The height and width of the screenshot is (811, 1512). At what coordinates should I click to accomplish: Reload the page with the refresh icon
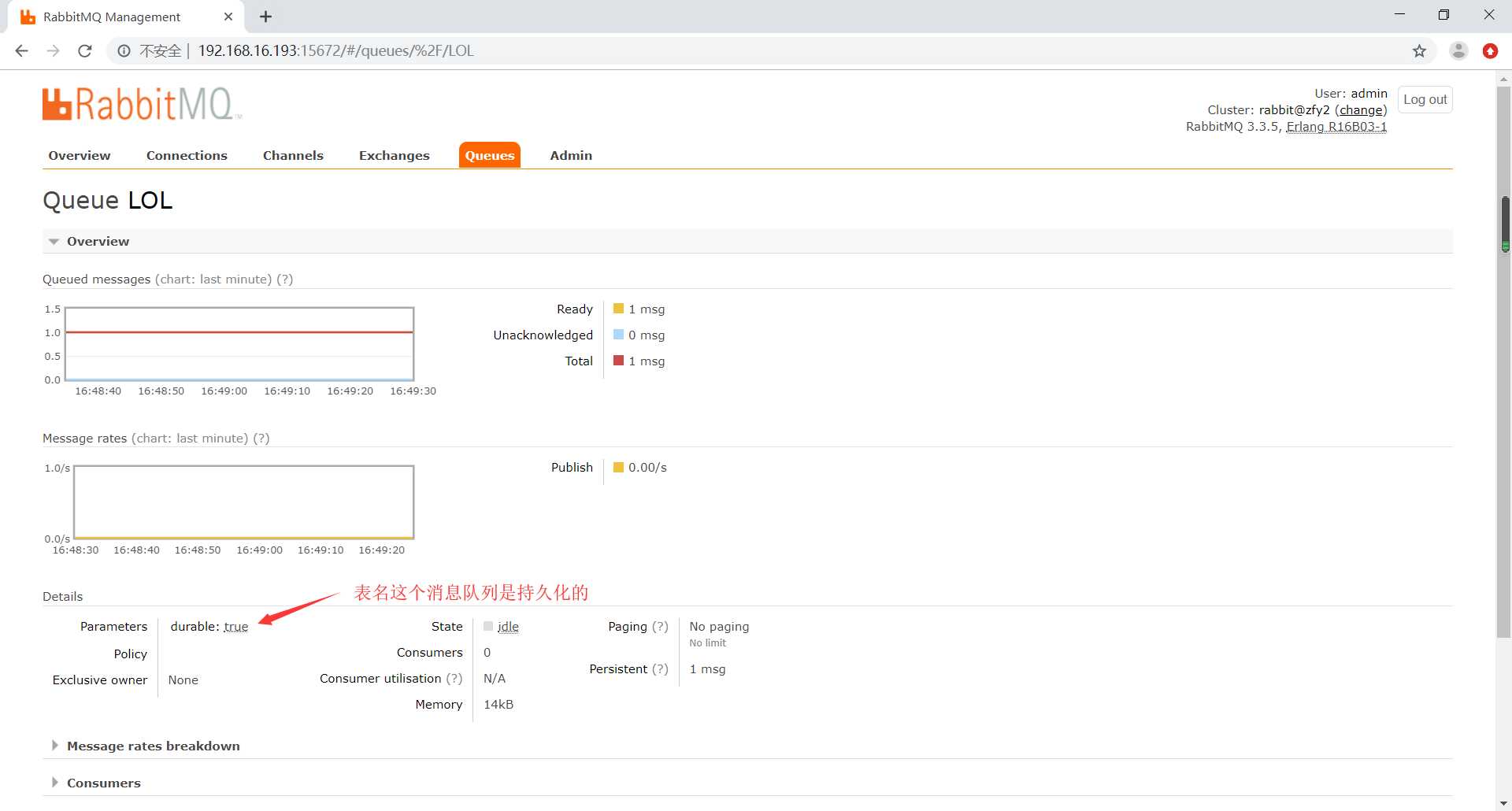(85, 51)
